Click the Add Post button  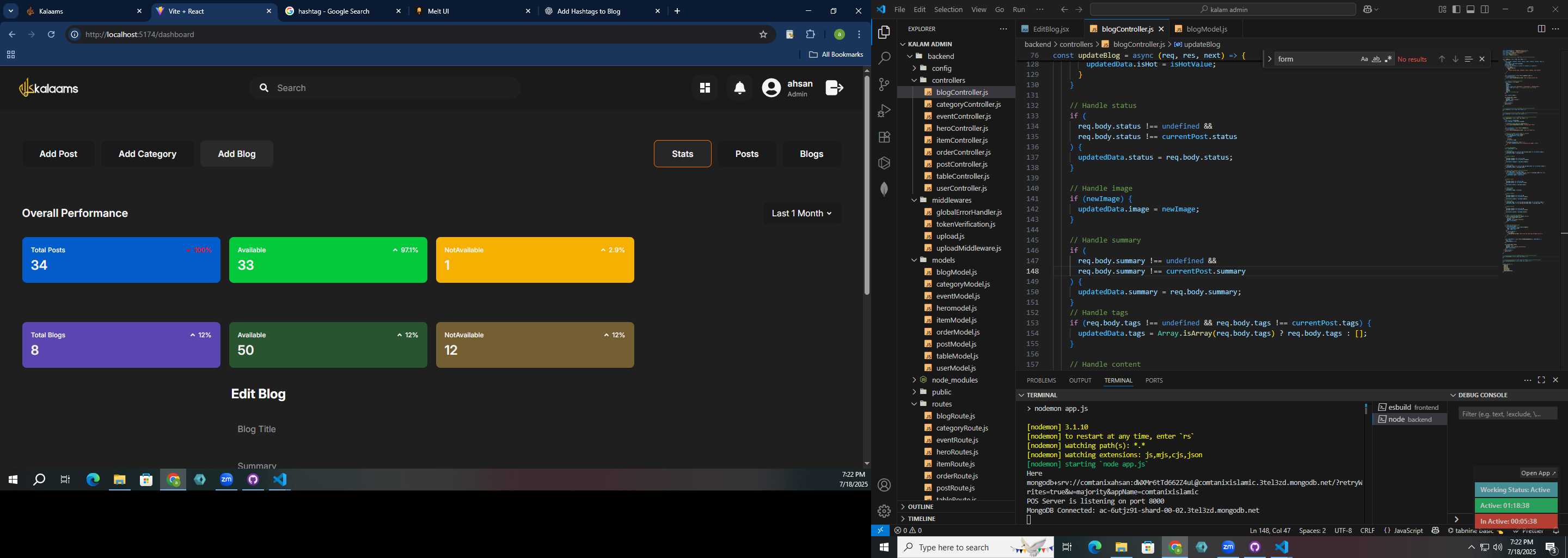click(x=58, y=154)
